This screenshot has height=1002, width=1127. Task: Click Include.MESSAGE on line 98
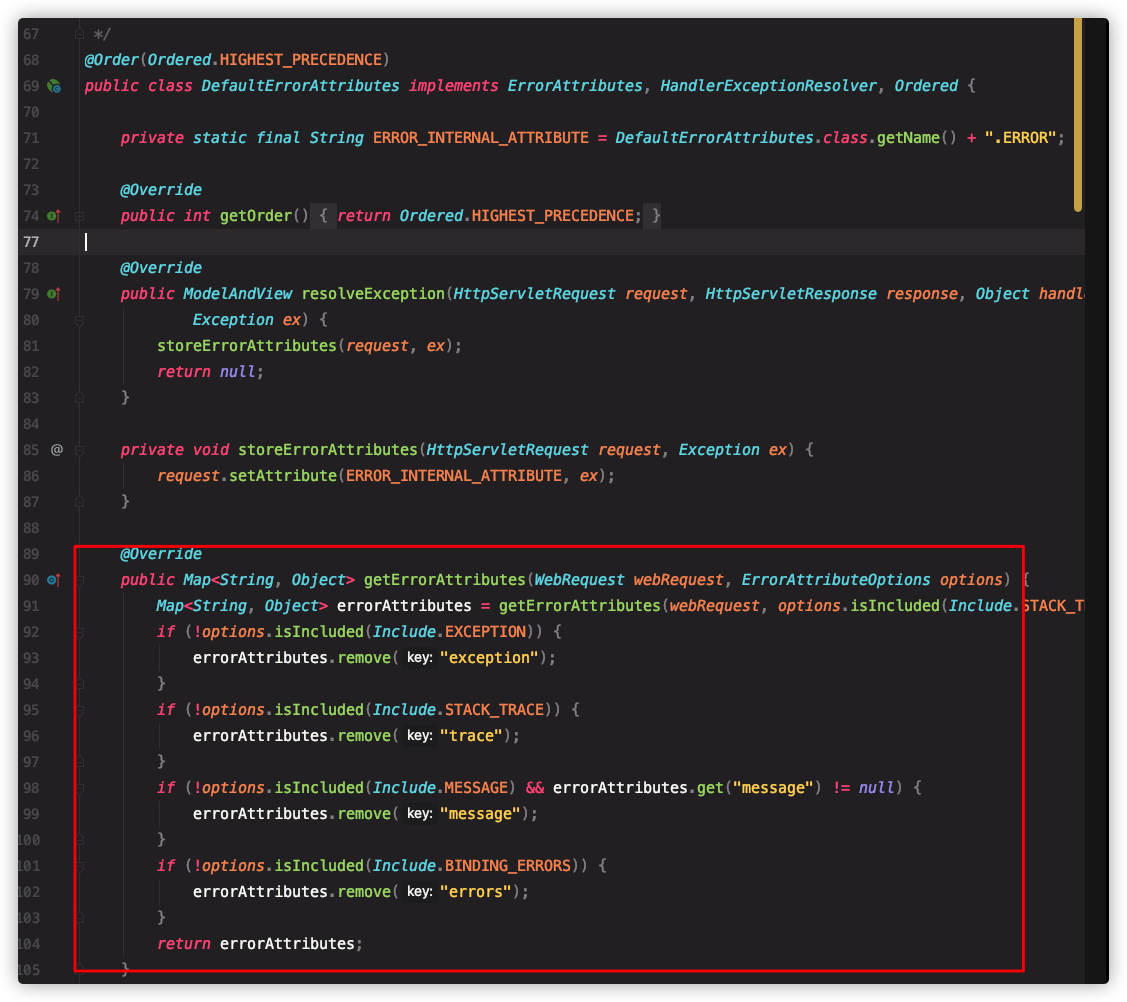click(440, 788)
